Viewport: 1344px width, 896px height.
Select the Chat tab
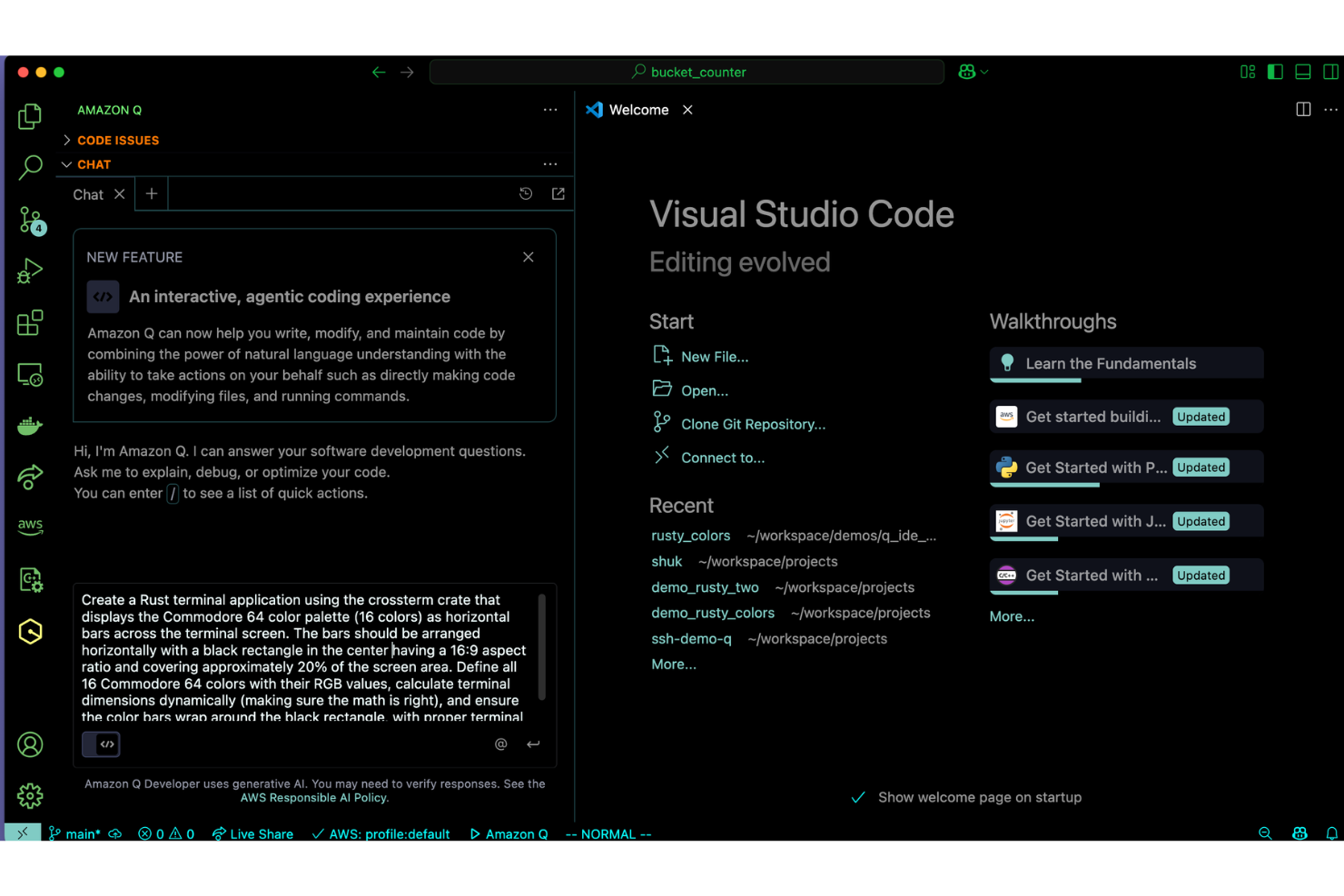(88, 194)
